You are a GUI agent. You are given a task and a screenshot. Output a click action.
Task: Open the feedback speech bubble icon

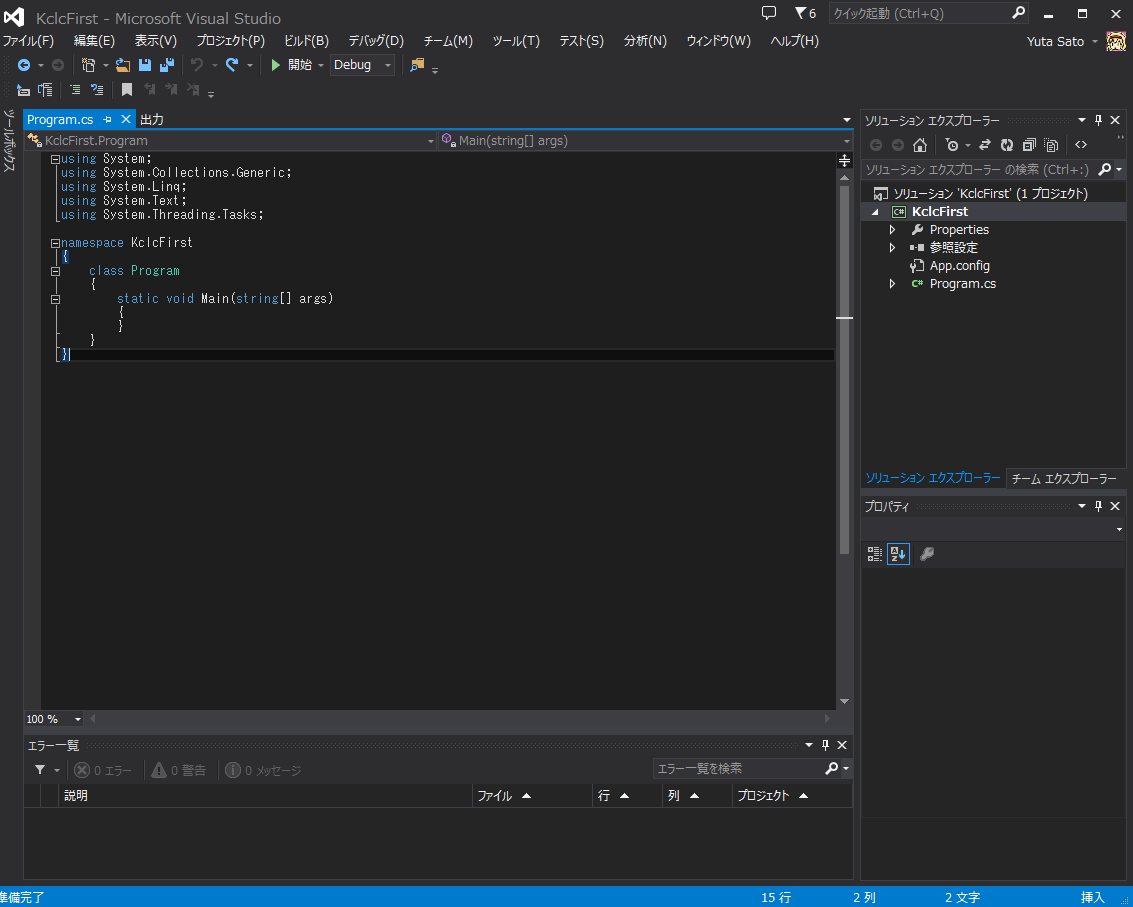pyautogui.click(x=769, y=13)
